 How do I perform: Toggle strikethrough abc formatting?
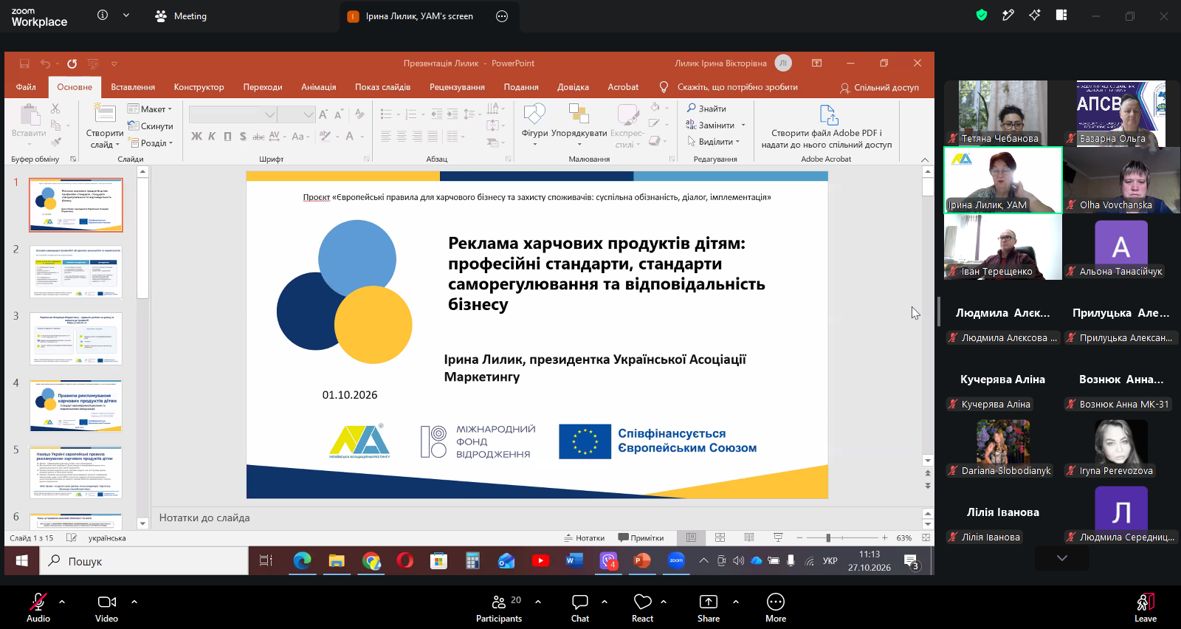click(x=258, y=136)
